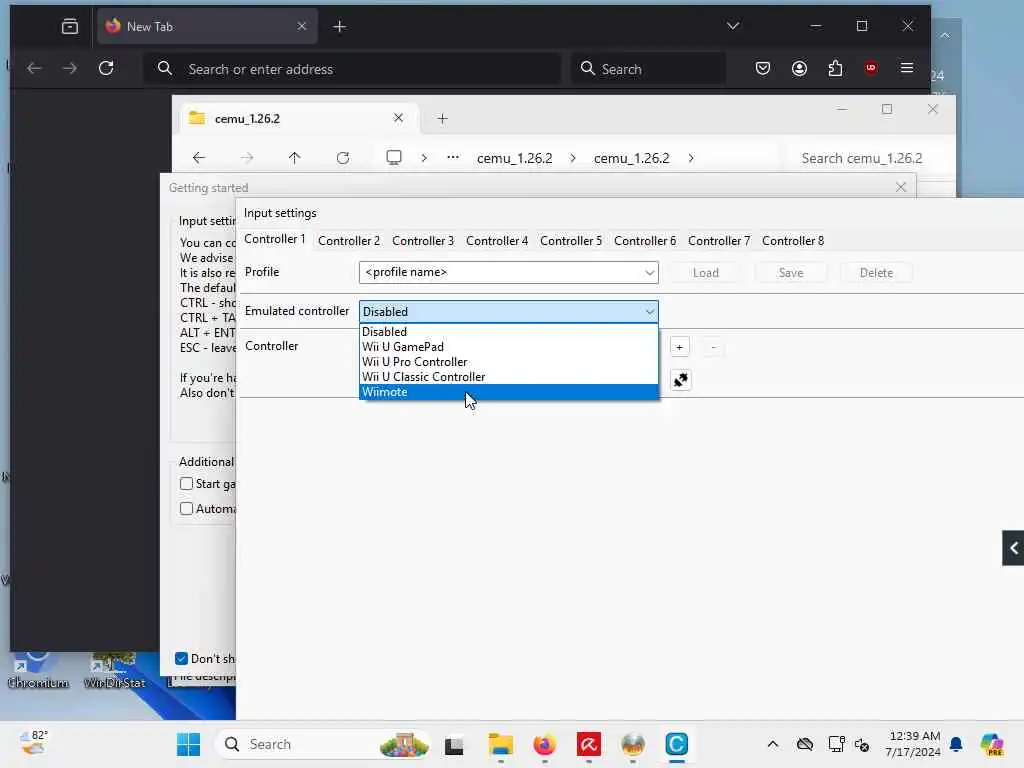The width and height of the screenshot is (1024, 768).
Task: Open the clock showing 12:39 AM
Action: point(915,744)
